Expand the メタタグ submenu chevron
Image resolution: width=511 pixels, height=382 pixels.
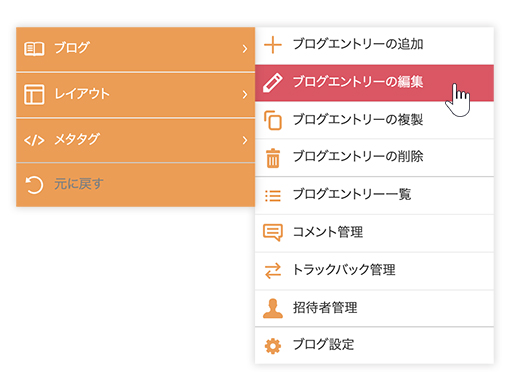245,140
